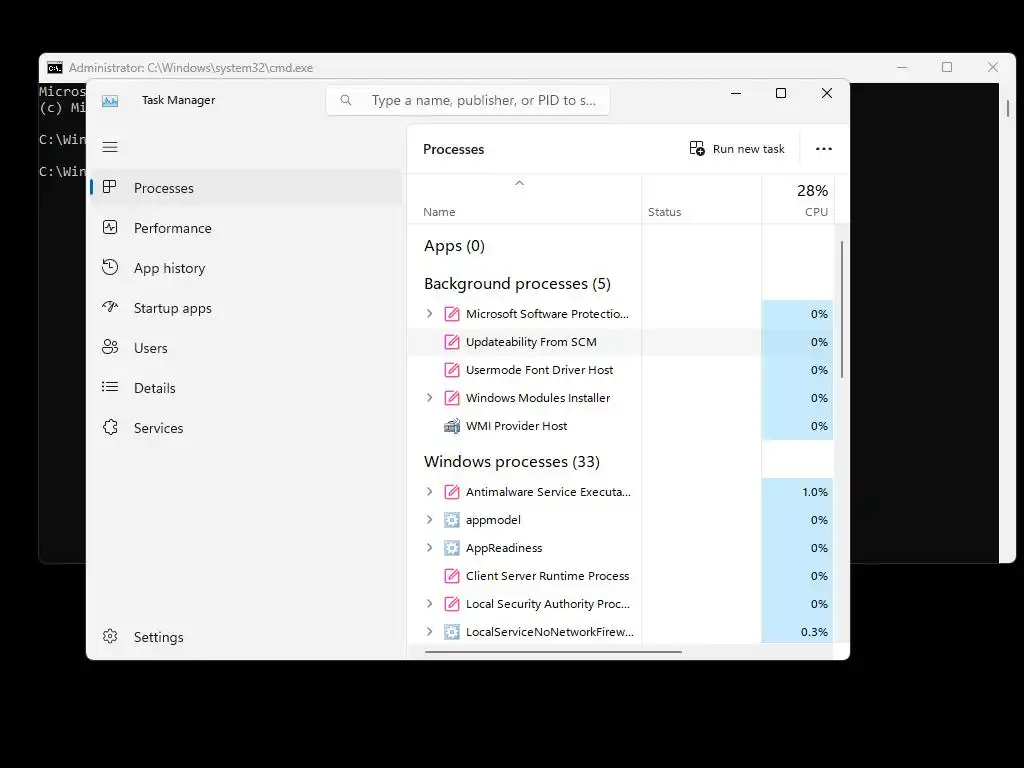Image resolution: width=1024 pixels, height=768 pixels.
Task: Expand Windows Modules Installer process group
Action: [x=429, y=398]
